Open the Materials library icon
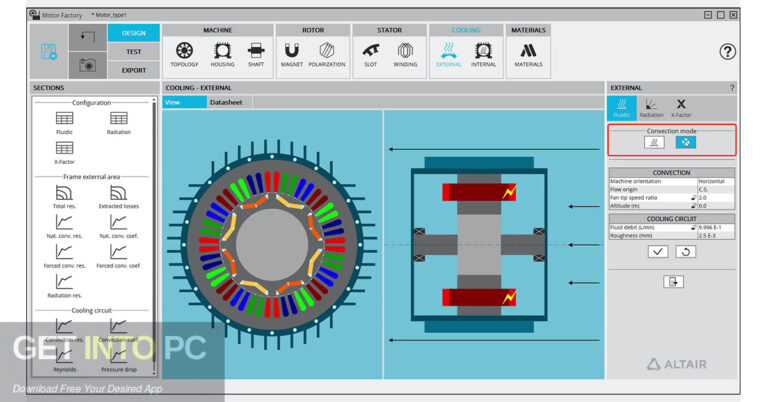This screenshot has width=768, height=402. pyautogui.click(x=528, y=54)
